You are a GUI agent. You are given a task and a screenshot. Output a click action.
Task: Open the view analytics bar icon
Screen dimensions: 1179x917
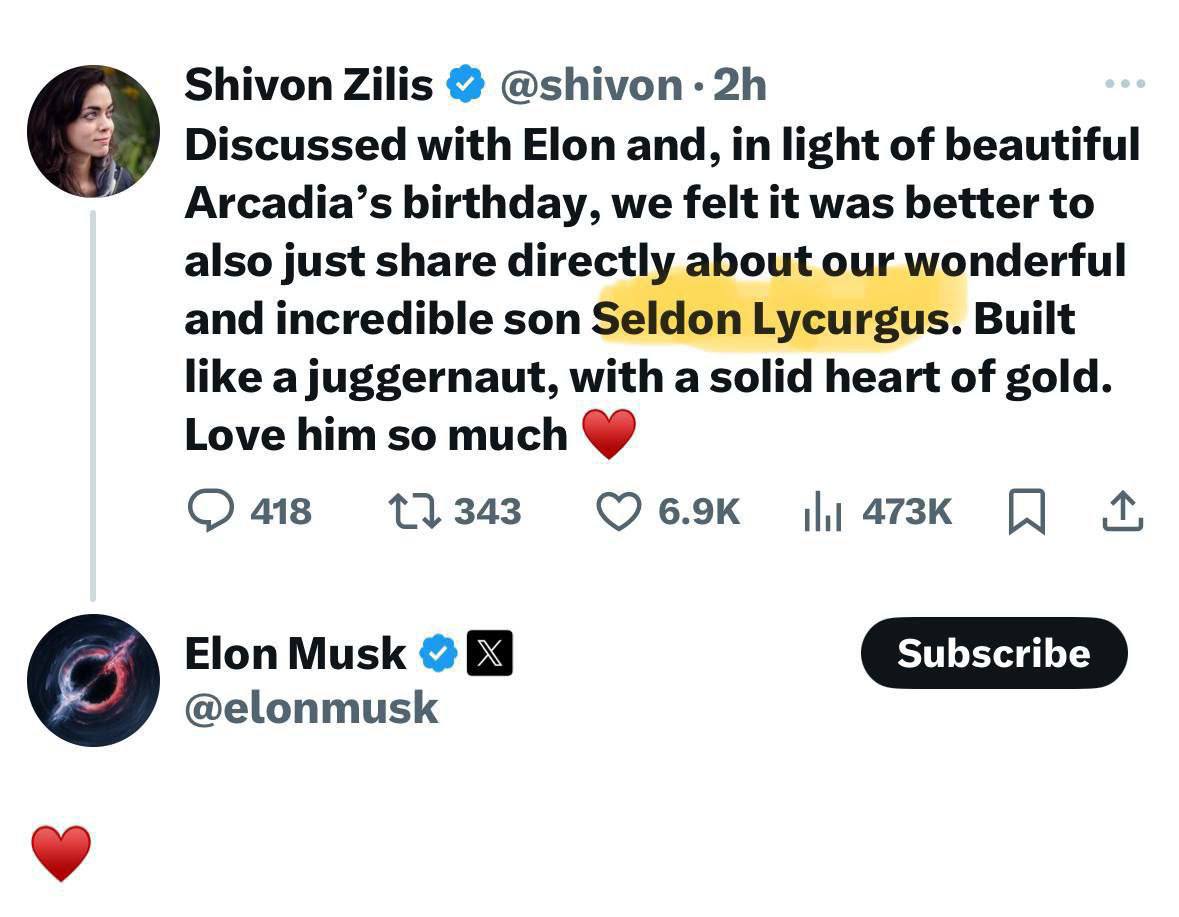822,512
